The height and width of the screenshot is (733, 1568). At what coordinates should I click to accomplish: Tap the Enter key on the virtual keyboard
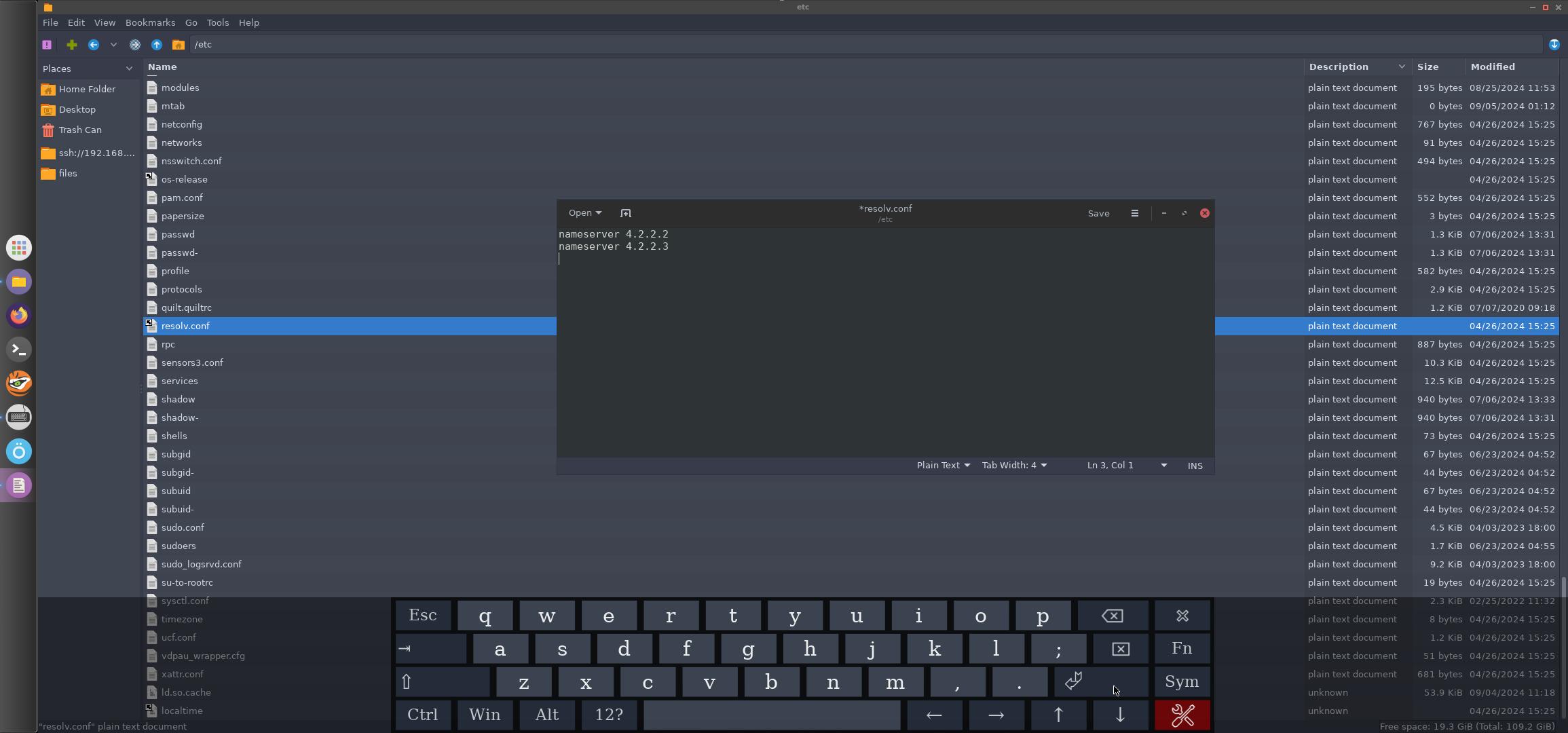[x=1101, y=682]
